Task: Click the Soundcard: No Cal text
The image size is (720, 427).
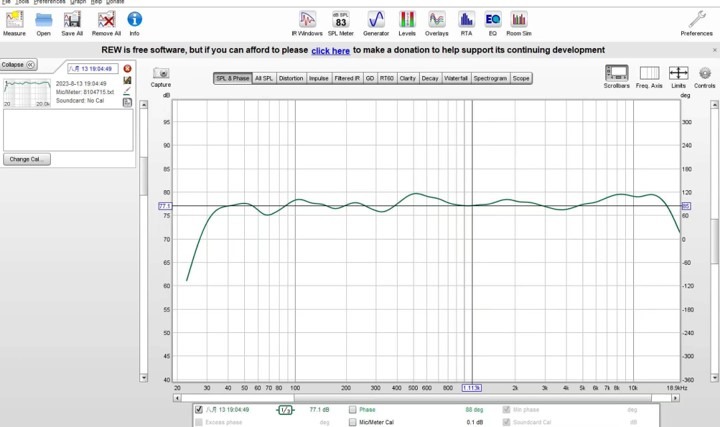Action: point(80,101)
